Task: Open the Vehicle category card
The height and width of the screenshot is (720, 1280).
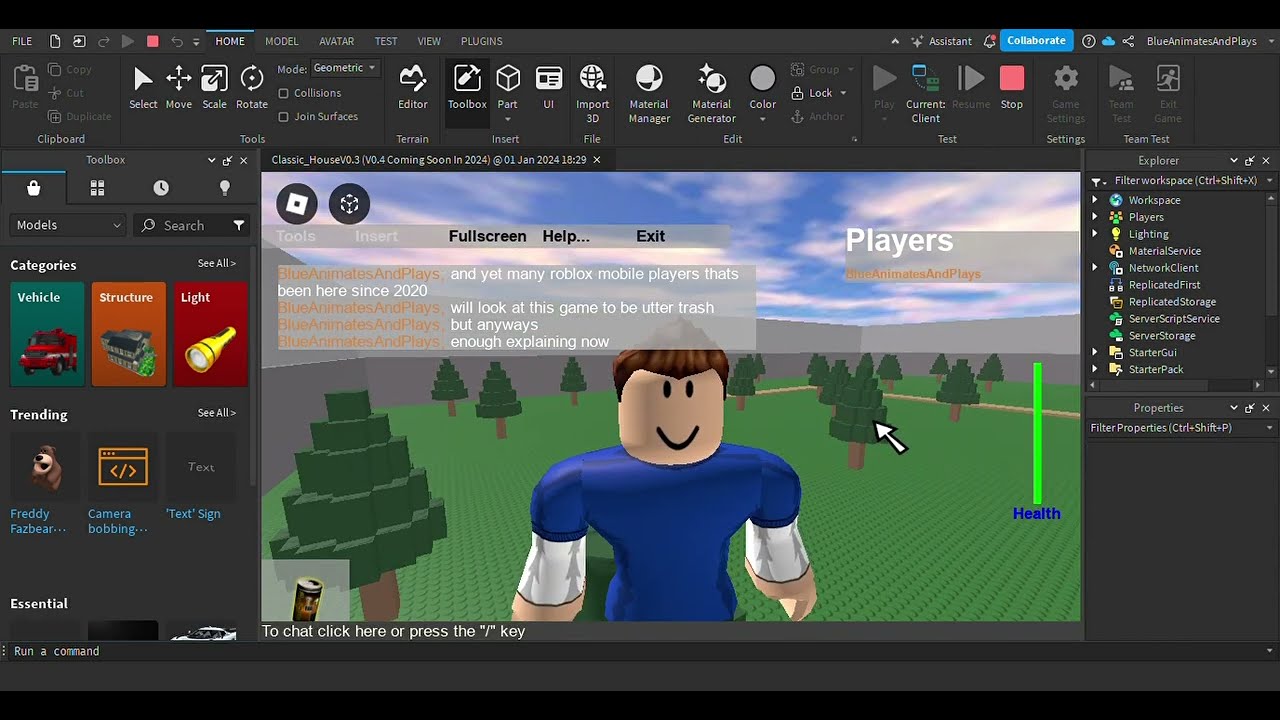Action: click(47, 334)
